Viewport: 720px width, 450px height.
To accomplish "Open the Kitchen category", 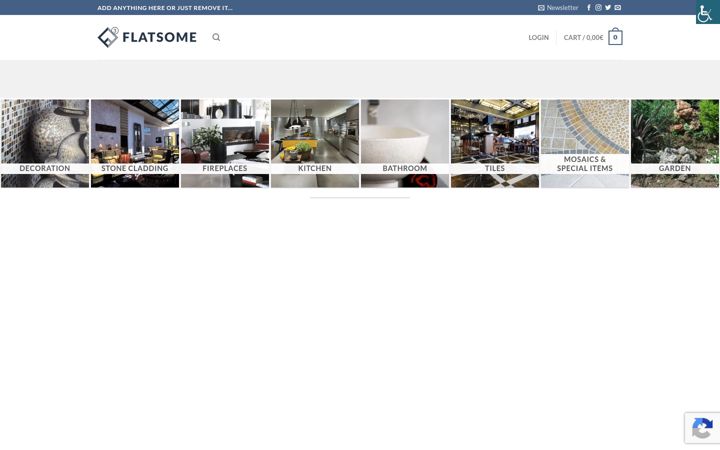I will tap(315, 143).
